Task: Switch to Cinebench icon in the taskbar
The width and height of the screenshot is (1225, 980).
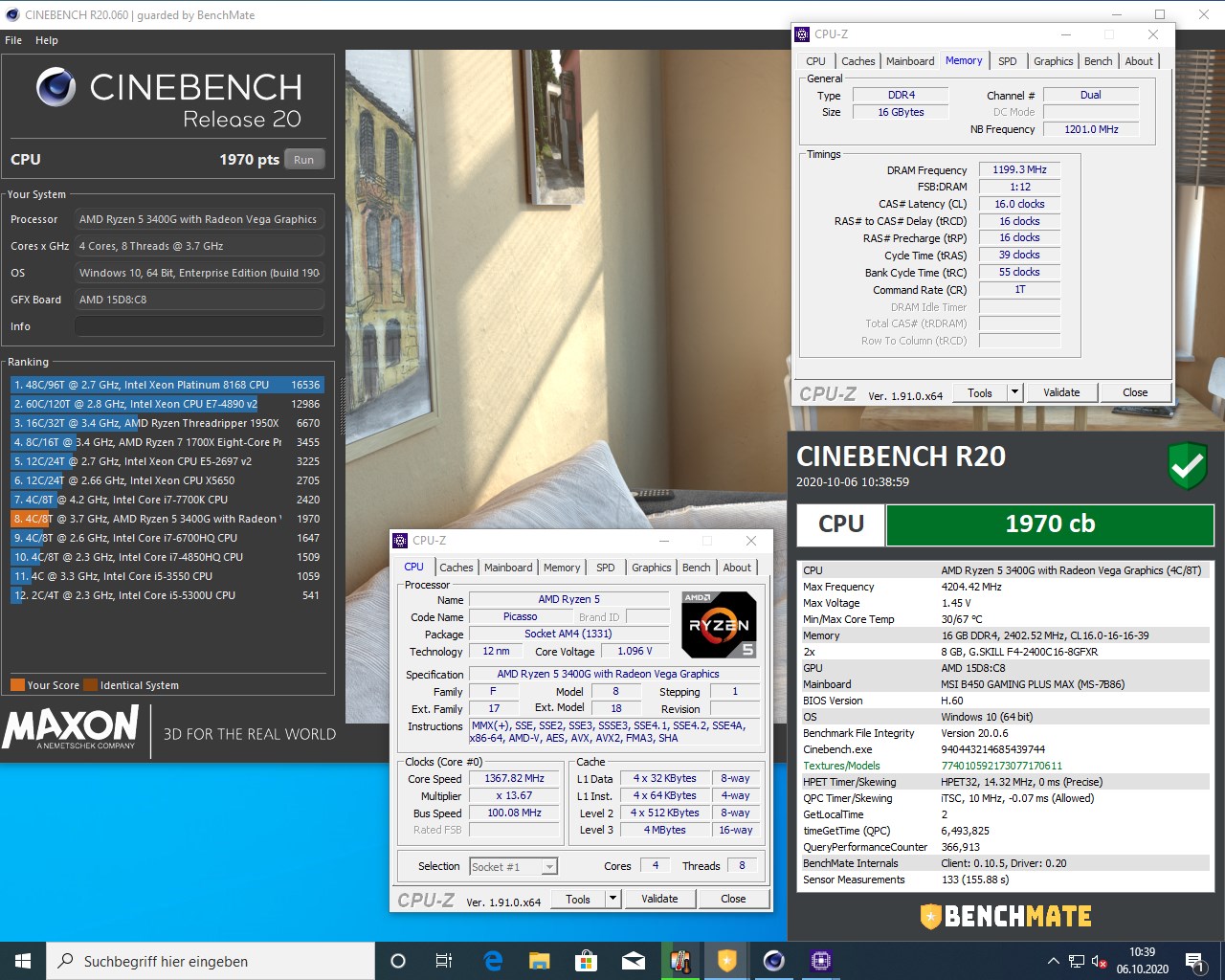Action: click(774, 961)
